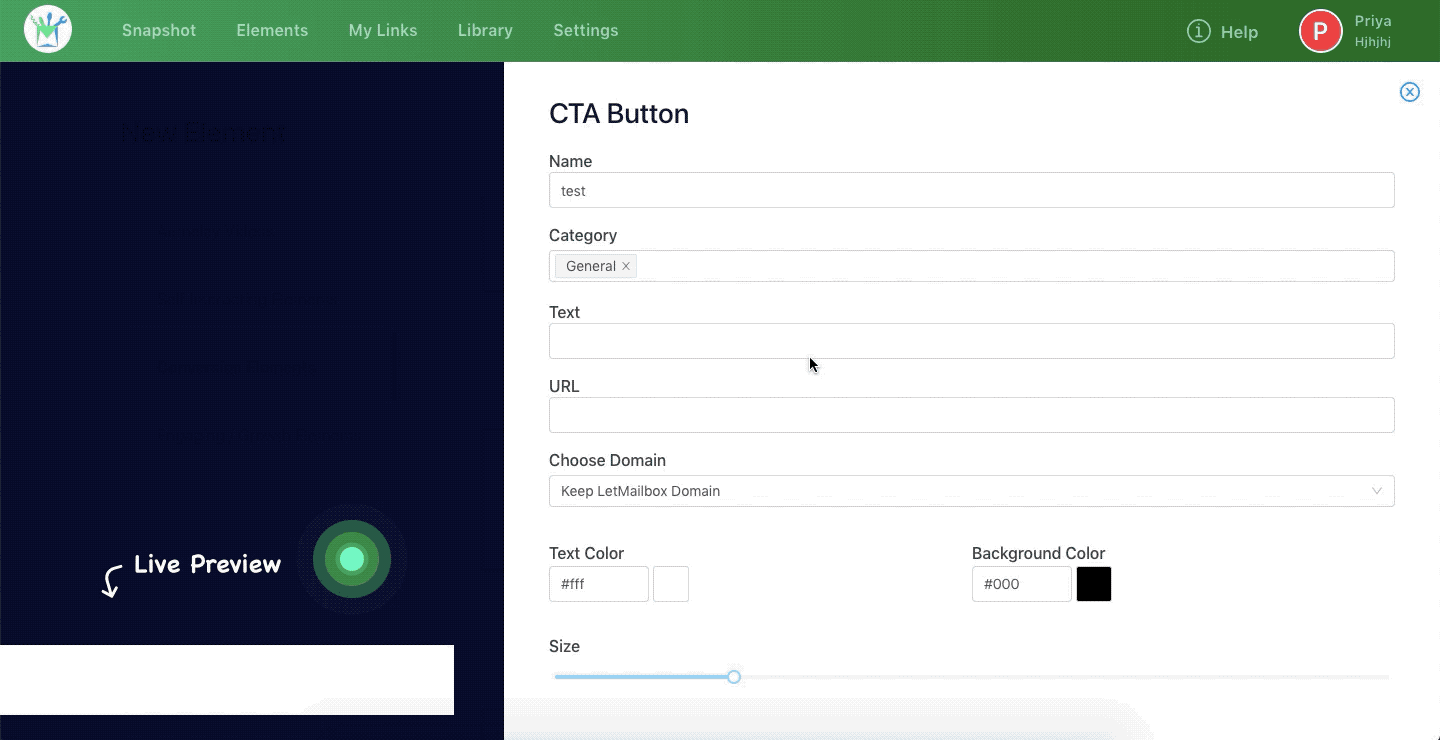The height and width of the screenshot is (740, 1440).
Task: Click the General category tag
Action: click(x=596, y=266)
